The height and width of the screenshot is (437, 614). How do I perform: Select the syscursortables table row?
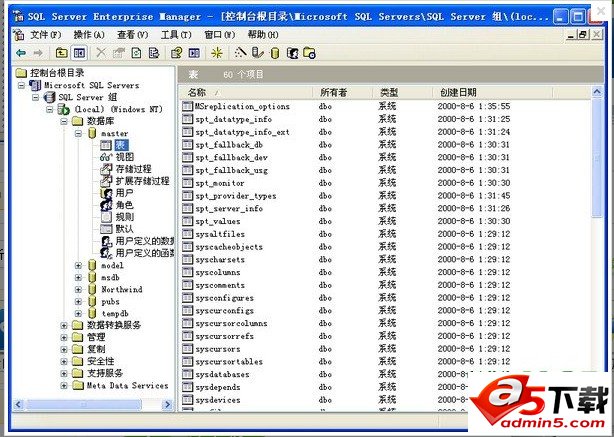[222, 361]
